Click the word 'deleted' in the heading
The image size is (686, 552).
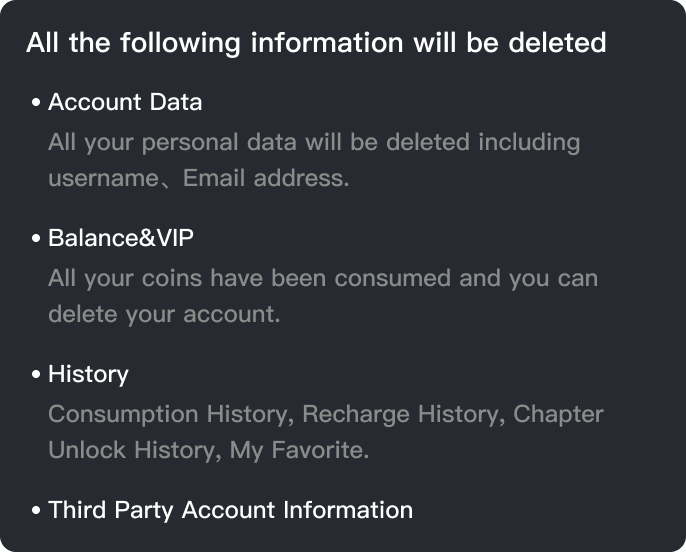pyautogui.click(x=557, y=43)
